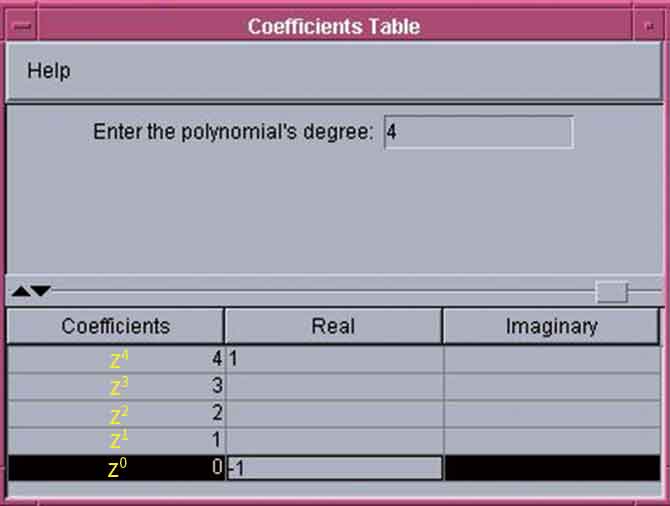The height and width of the screenshot is (506, 670).
Task: Open the Help menu
Action: [48, 71]
